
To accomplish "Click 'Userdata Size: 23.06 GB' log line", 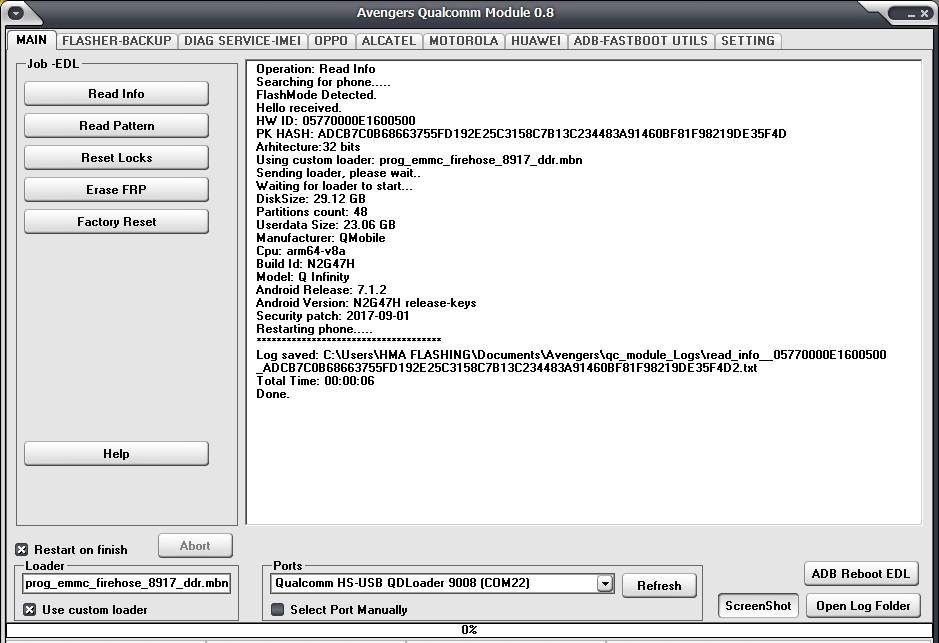I will pos(326,225).
